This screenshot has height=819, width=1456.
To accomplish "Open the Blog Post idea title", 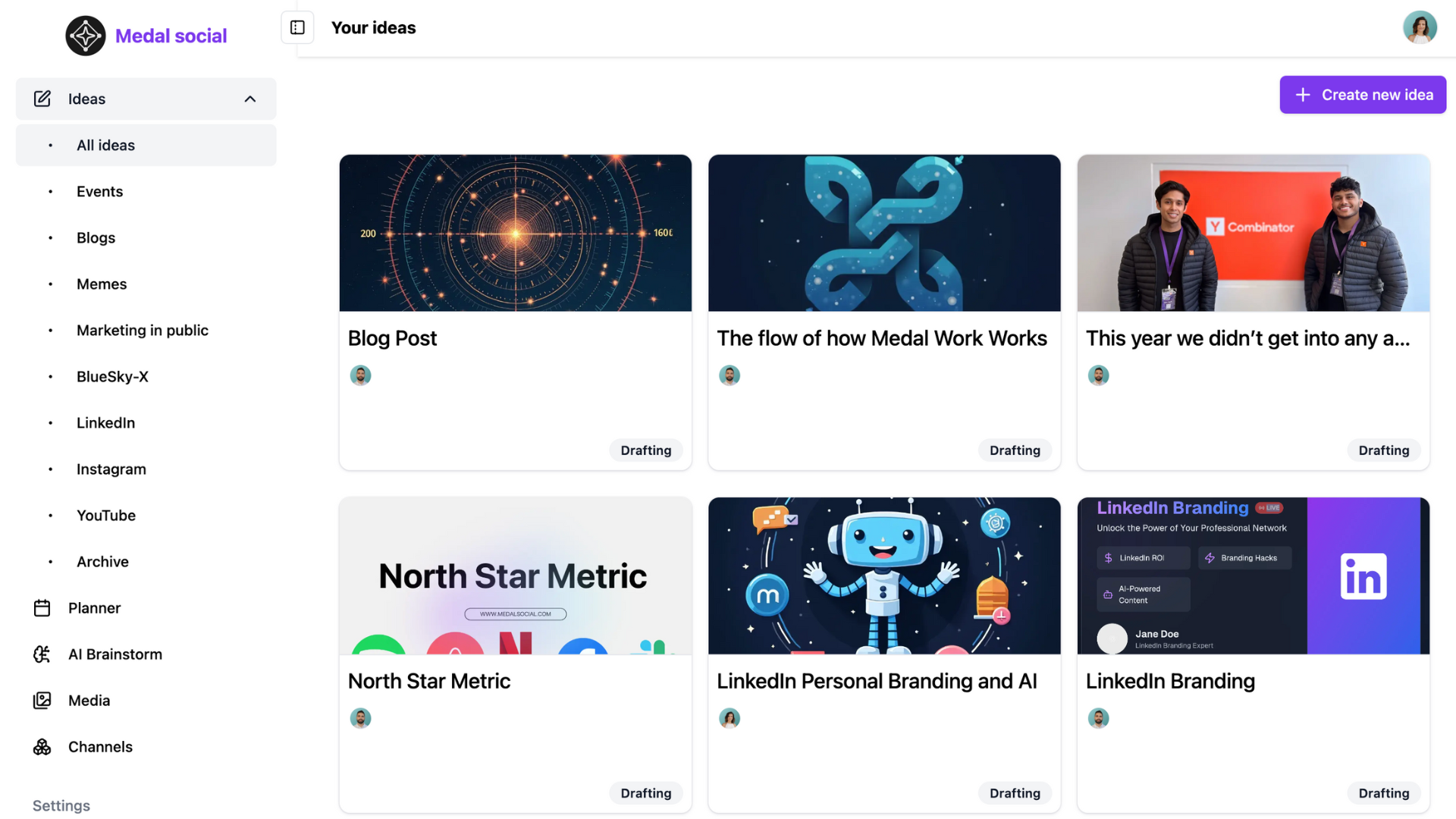I will coord(392,338).
